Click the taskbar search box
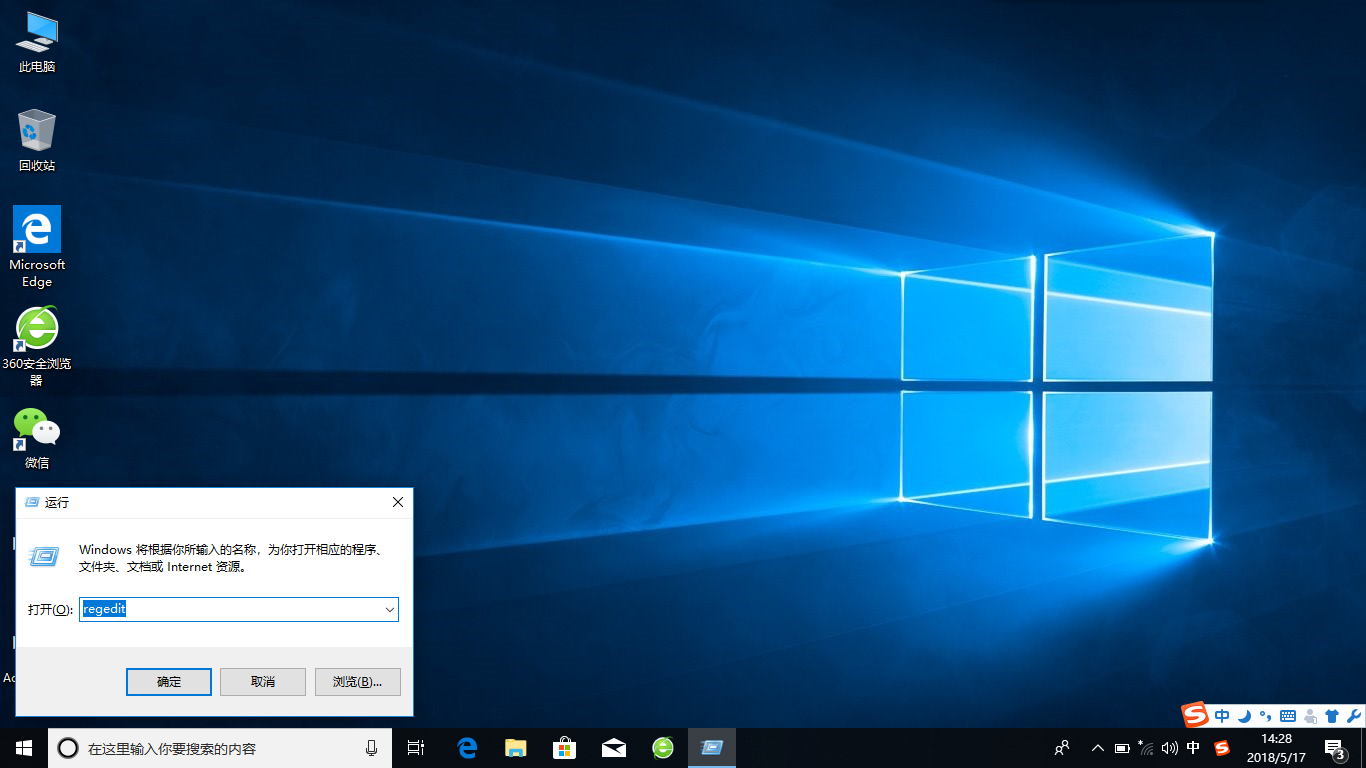Screen dimensions: 1366x768 220,748
